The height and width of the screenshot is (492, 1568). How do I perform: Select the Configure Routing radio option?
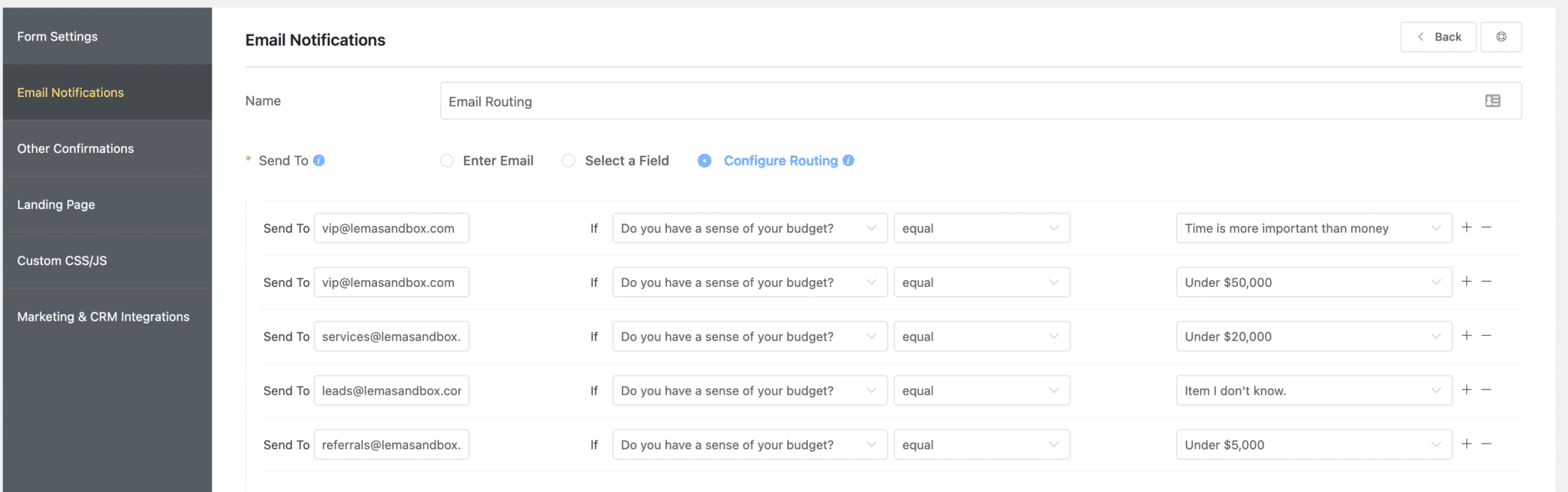point(704,161)
